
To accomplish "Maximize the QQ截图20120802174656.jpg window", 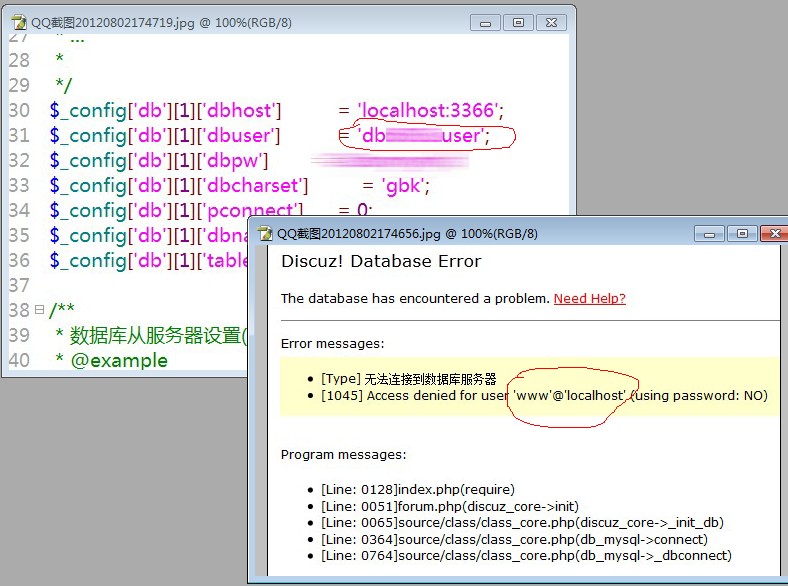I will pyautogui.click(x=742, y=234).
